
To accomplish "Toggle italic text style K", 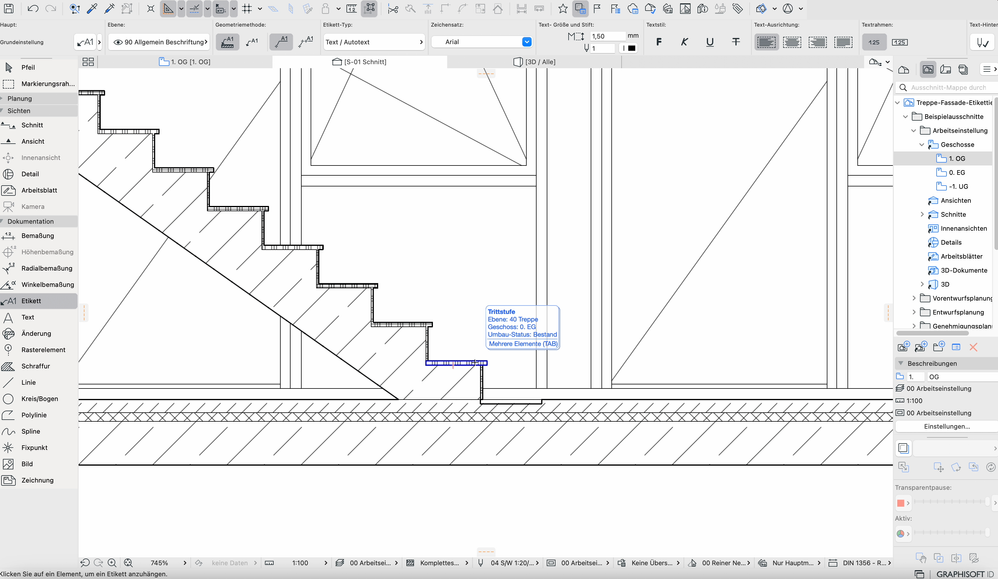I will pyautogui.click(x=684, y=42).
